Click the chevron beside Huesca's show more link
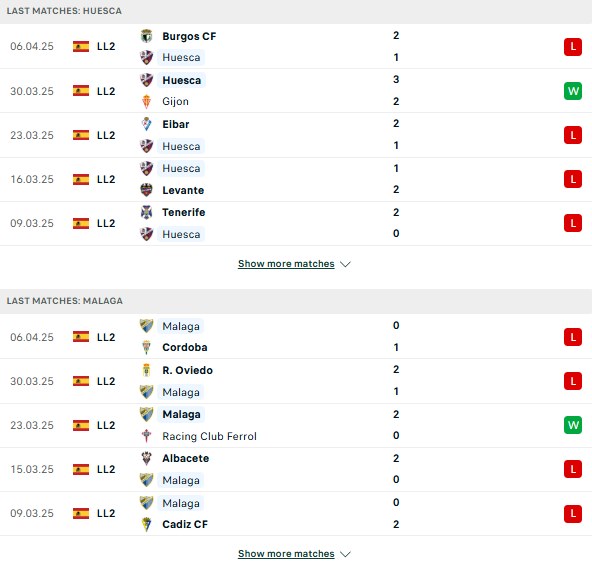The width and height of the screenshot is (592, 570). coord(345,264)
